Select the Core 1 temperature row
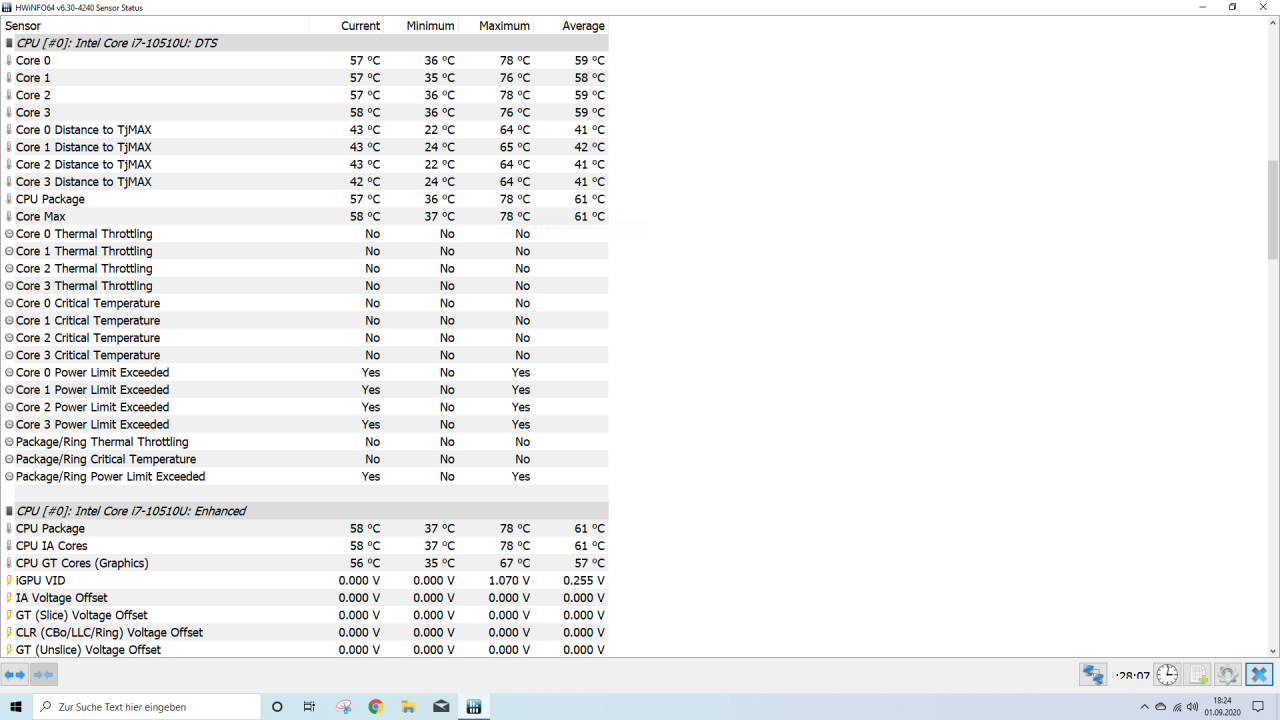The height and width of the screenshot is (720, 1280). (x=304, y=78)
